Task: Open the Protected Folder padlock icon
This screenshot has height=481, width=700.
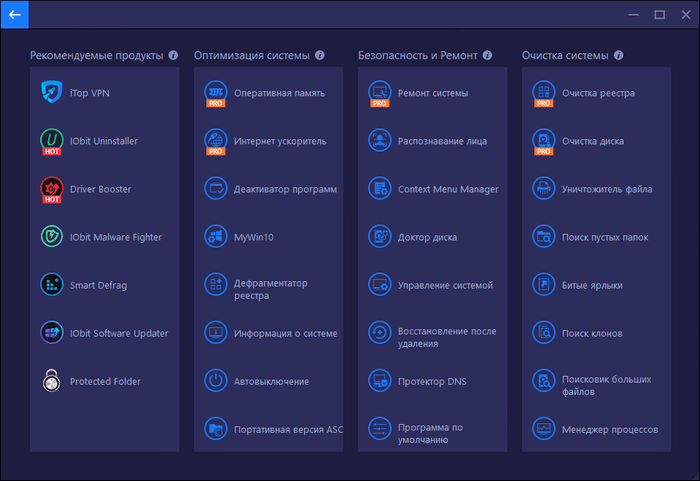Action: pos(52,381)
